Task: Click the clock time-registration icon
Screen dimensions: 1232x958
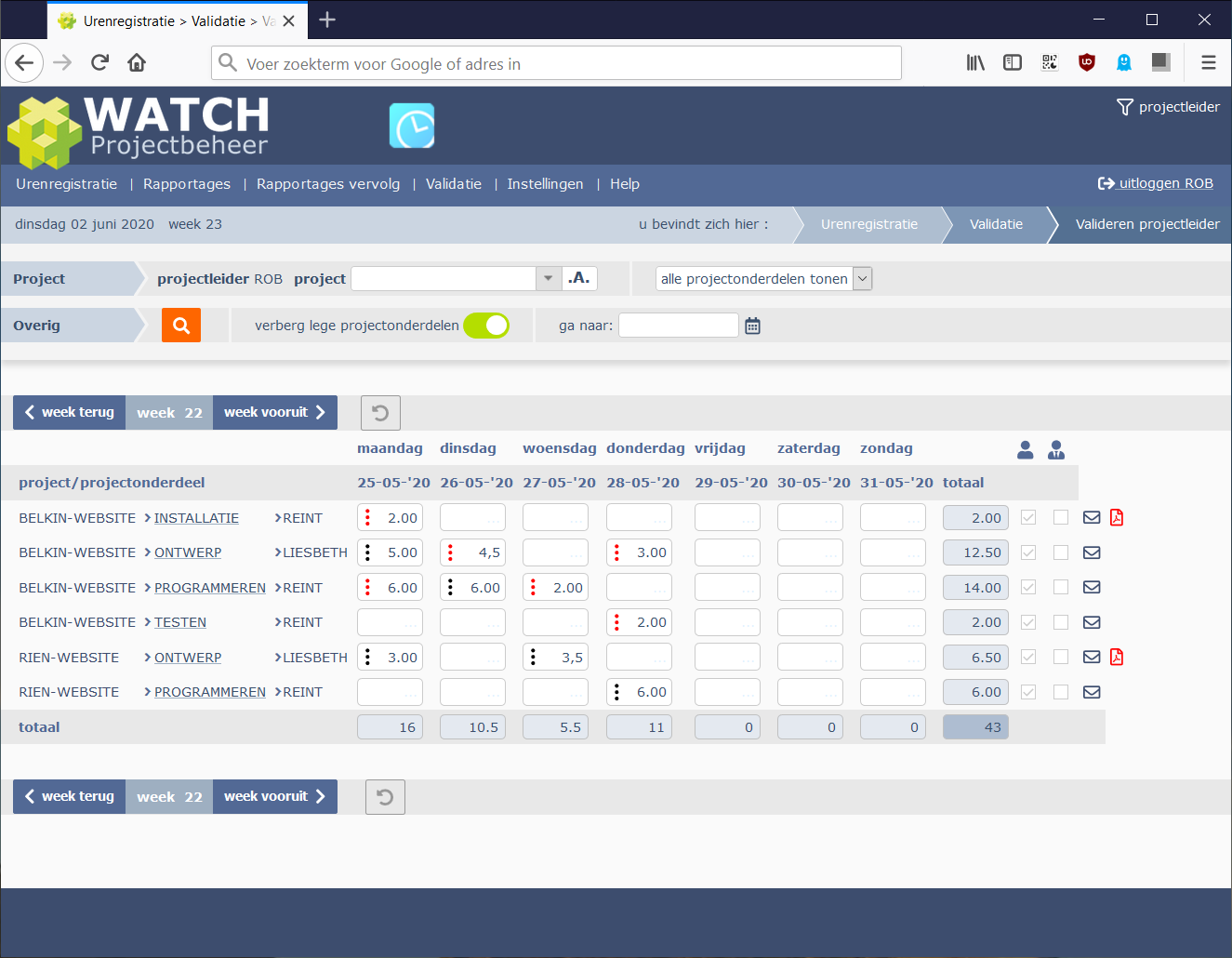Action: tap(412, 126)
